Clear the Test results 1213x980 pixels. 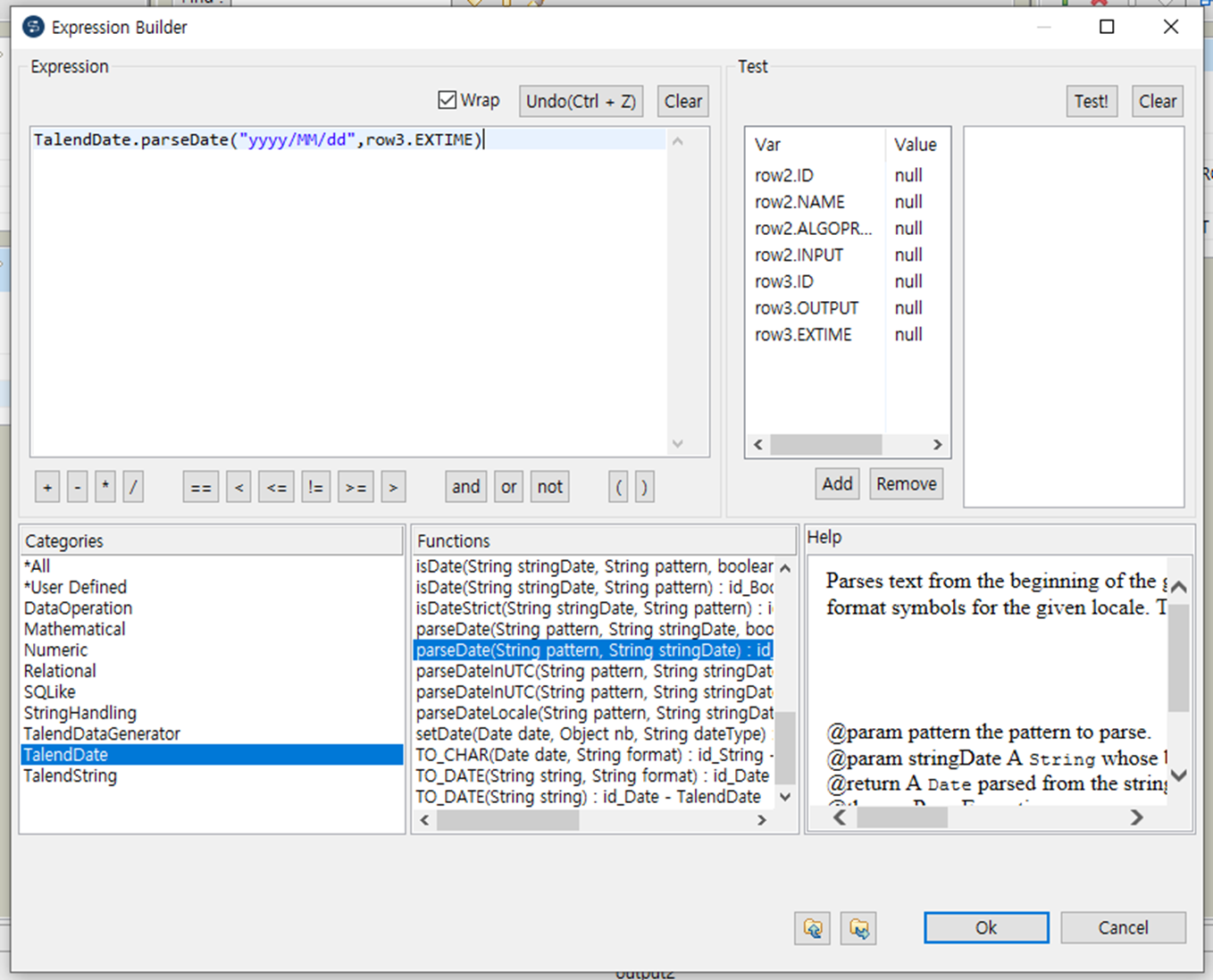pyautogui.click(x=1158, y=101)
